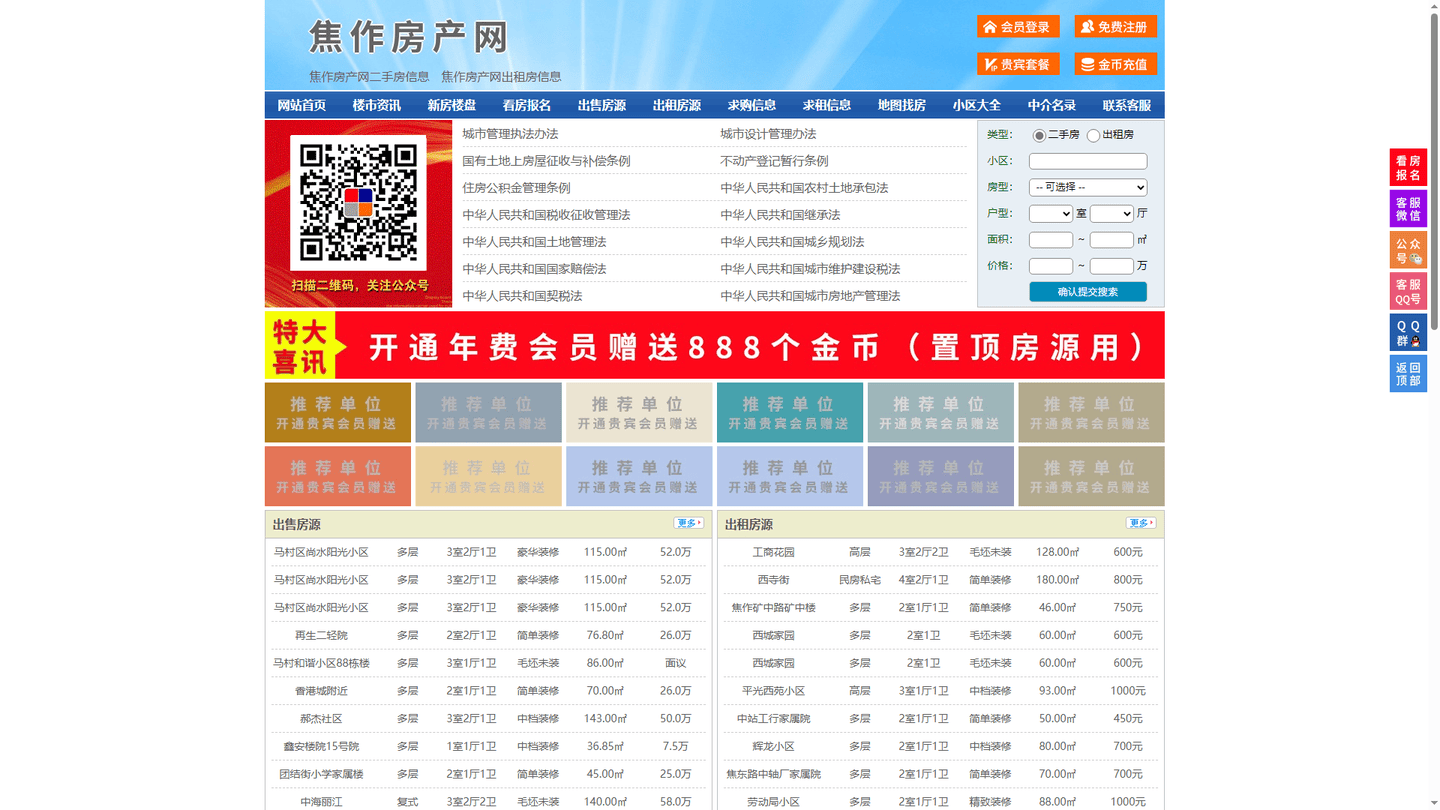Expand the 室 room count dropdown
This screenshot has height=810, width=1440.
click(1051, 213)
